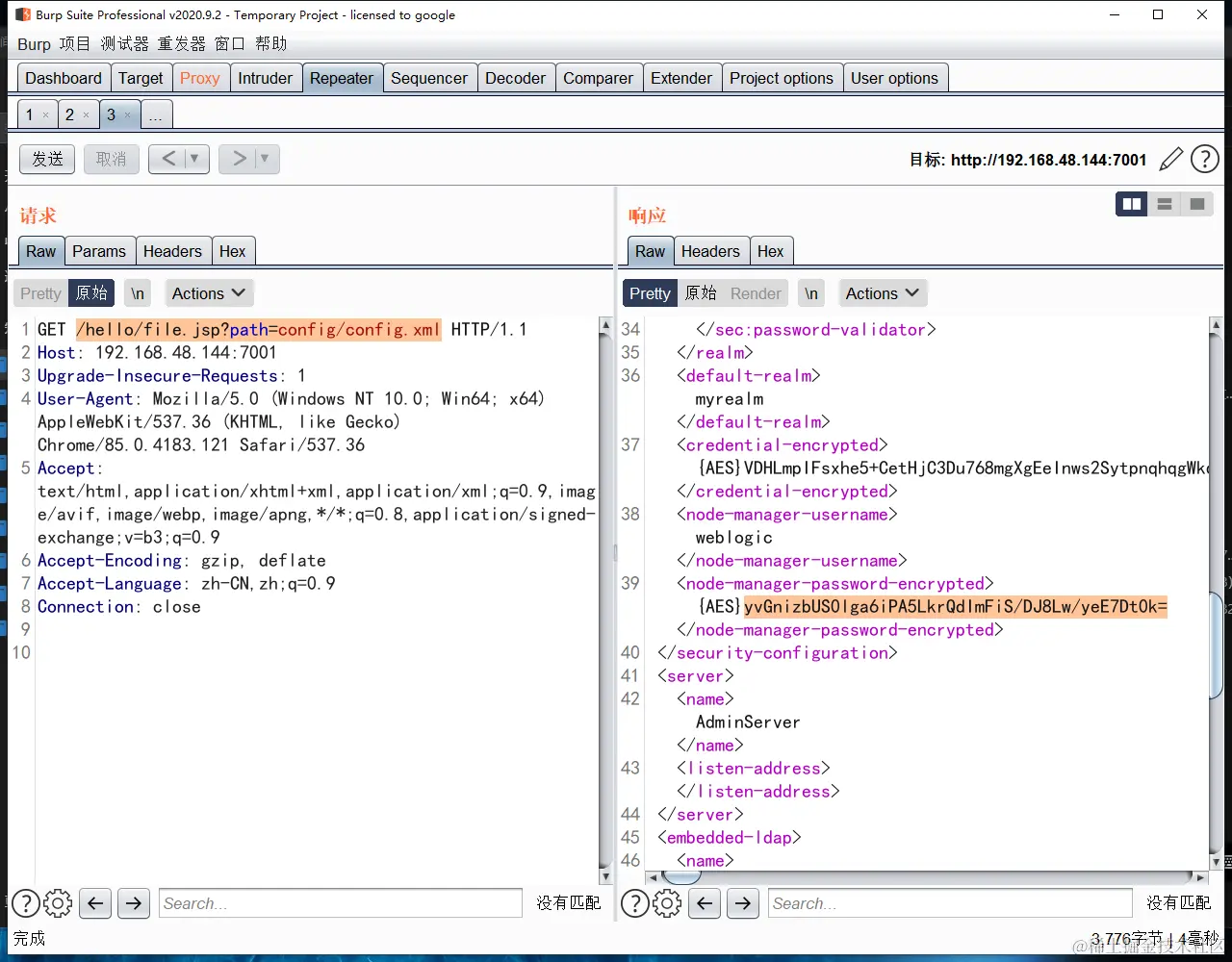Viewport: 1232px width, 962px height.
Task: Click the response horizontal scrollbar thumb
Action: (x=682, y=877)
